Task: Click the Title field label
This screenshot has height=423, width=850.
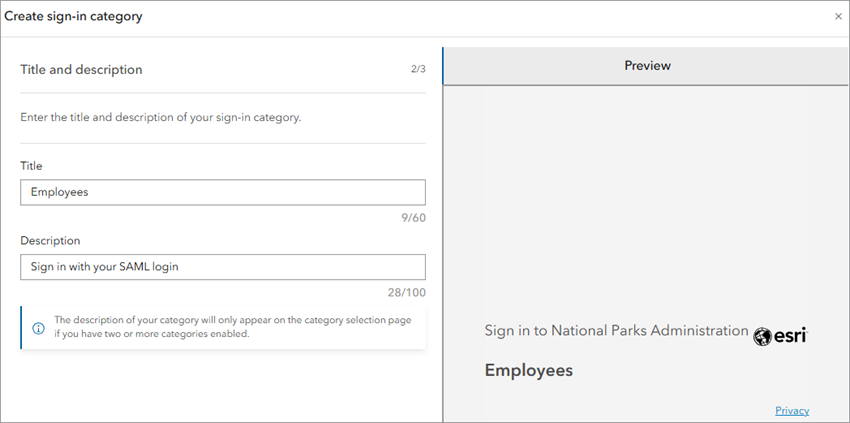Action: point(31,166)
